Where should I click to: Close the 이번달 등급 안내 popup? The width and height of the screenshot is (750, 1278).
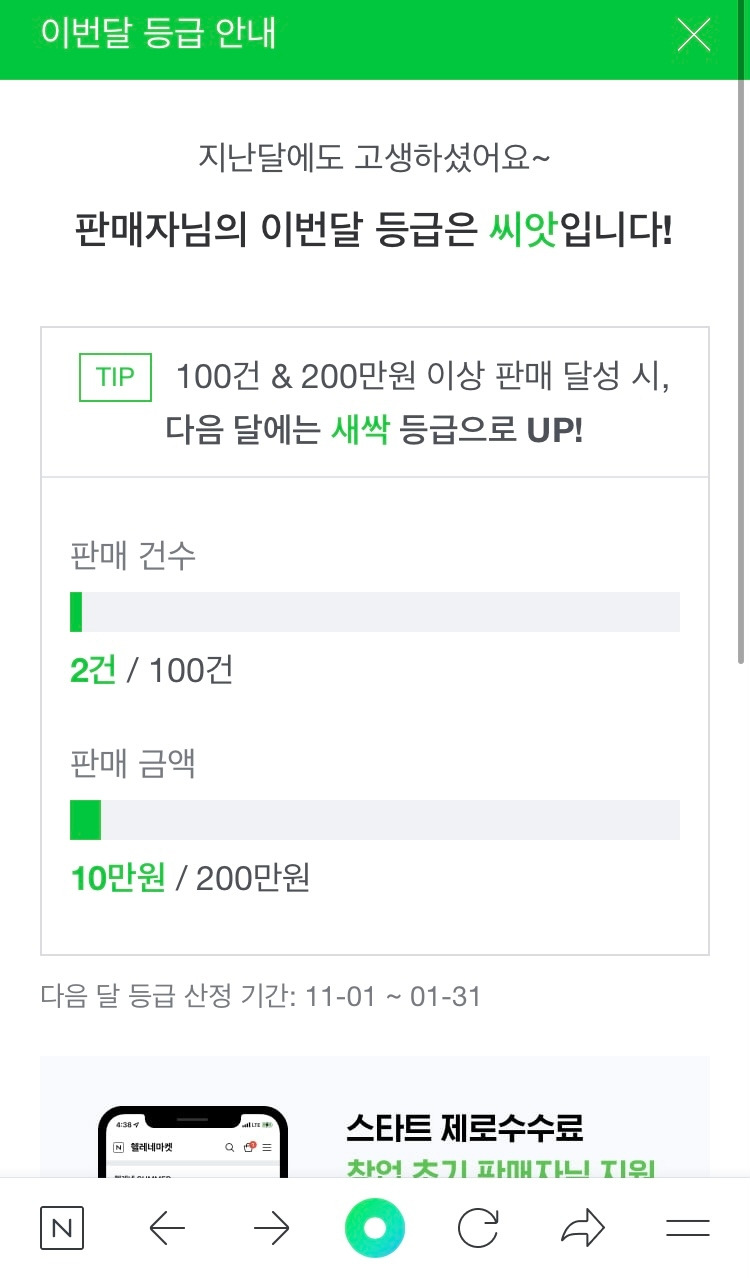click(693, 35)
